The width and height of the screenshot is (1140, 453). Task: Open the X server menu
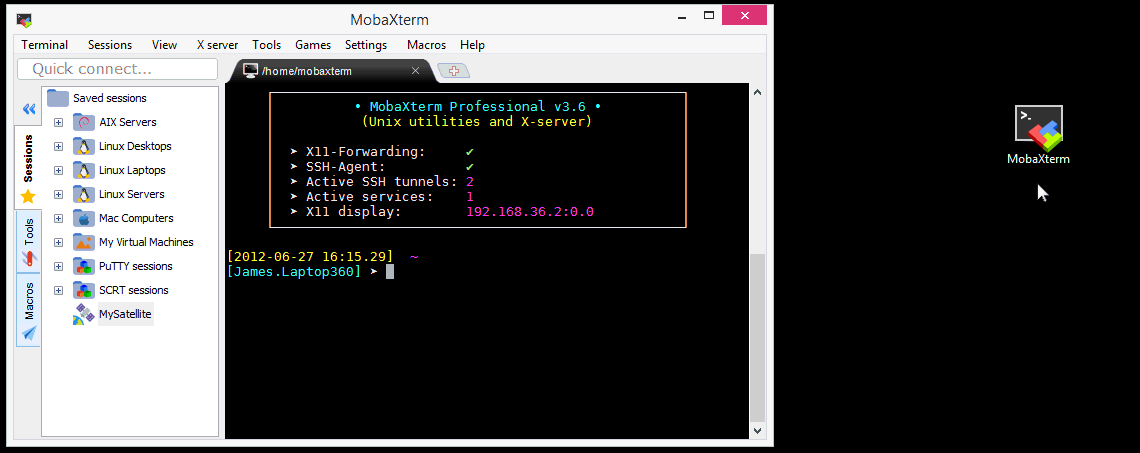(217, 45)
